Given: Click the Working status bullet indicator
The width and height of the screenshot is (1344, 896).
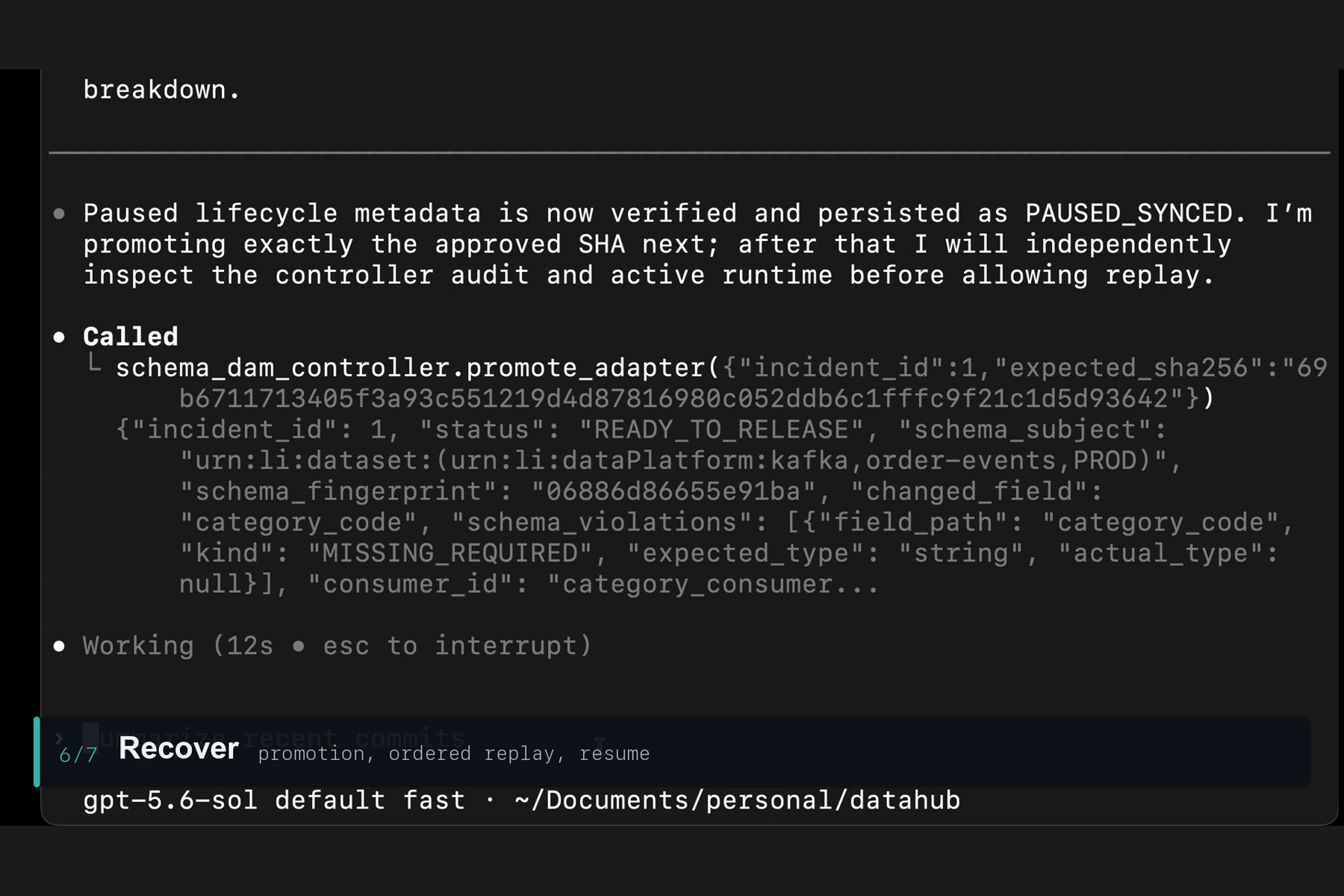Looking at the screenshot, I should click(x=60, y=646).
